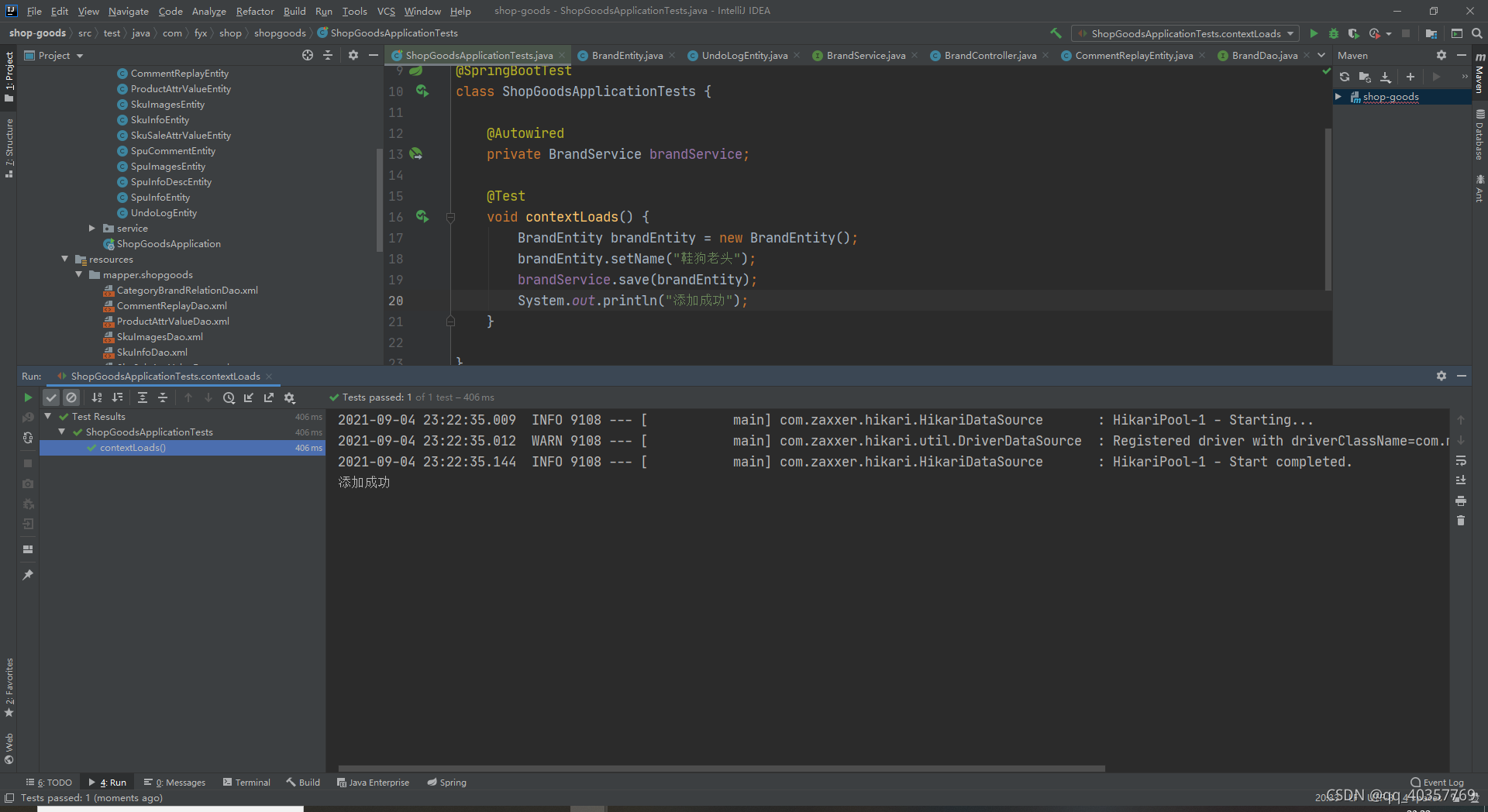Open the Refactor menu
The height and width of the screenshot is (812, 1488).
(255, 11)
